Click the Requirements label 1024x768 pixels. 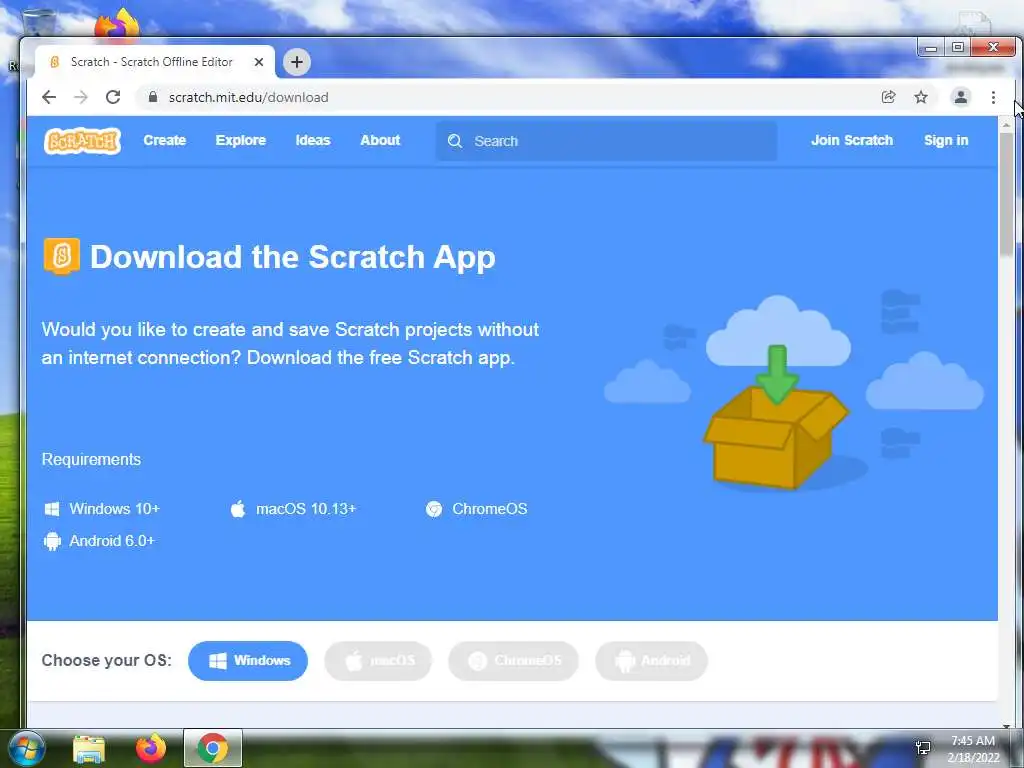point(91,459)
